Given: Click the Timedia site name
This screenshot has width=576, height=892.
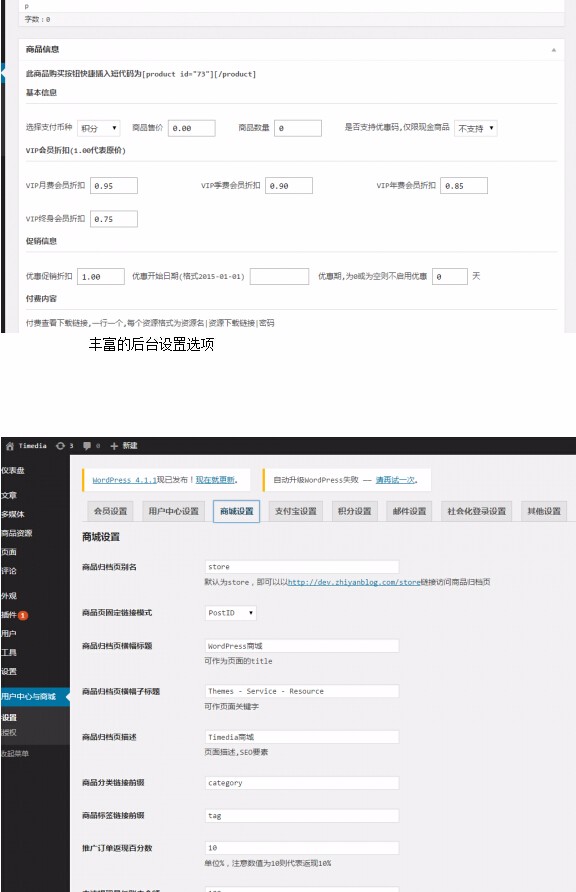Looking at the screenshot, I should [32, 446].
